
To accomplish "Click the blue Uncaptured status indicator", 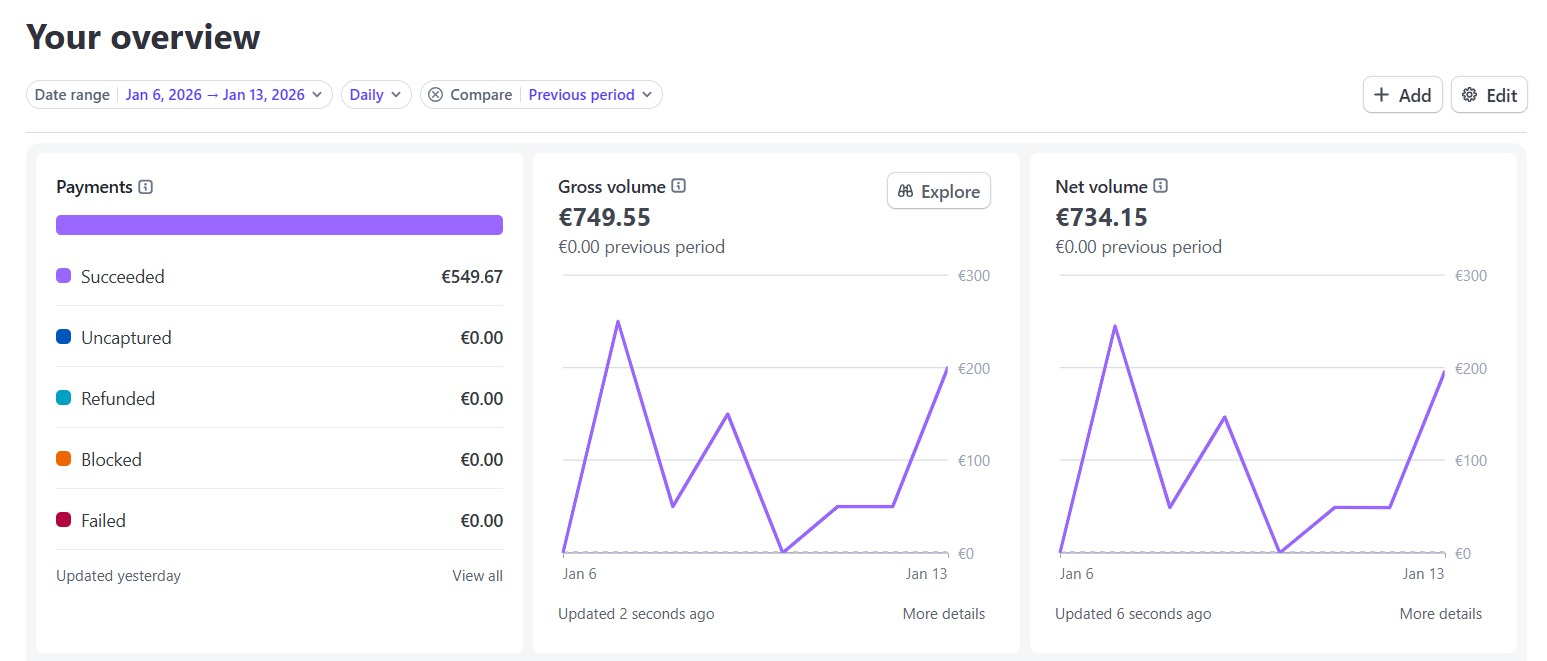I will 62,337.
